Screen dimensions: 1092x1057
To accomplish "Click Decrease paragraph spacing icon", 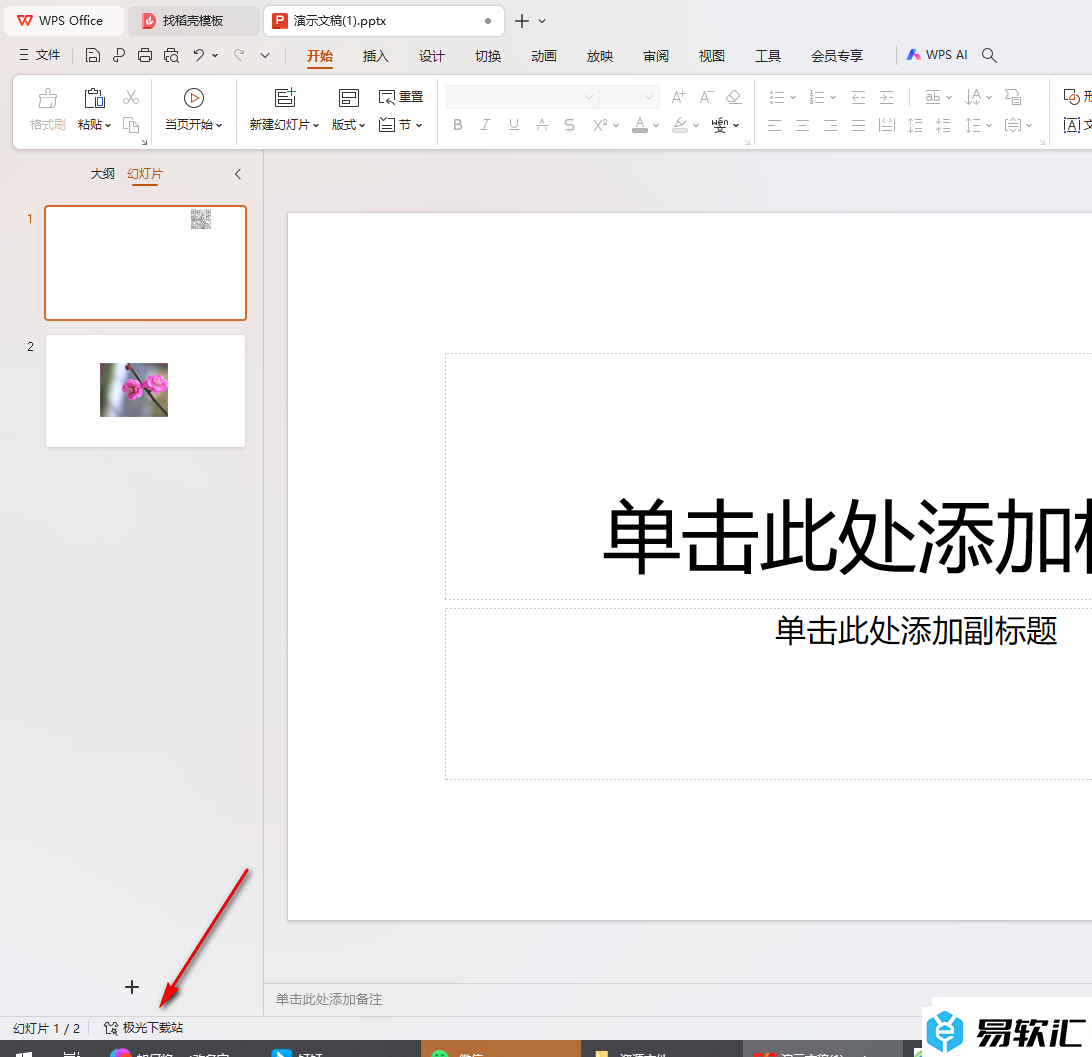I will (942, 125).
